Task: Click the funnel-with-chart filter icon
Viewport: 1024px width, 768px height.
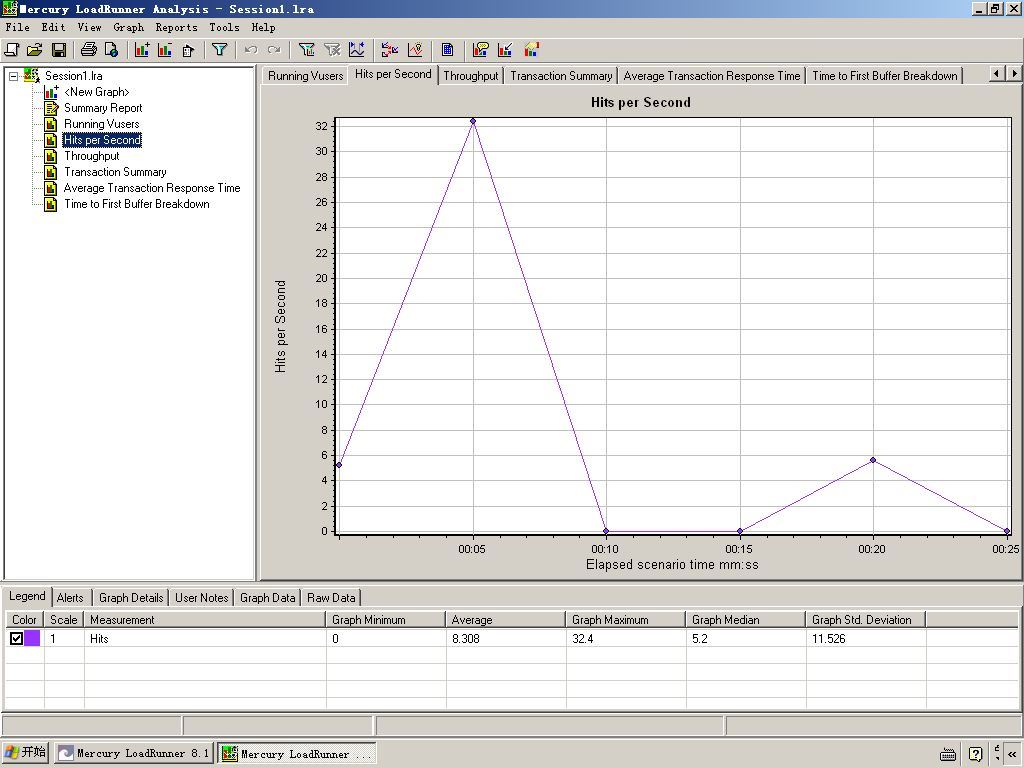Action: pyautogui.click(x=306, y=50)
